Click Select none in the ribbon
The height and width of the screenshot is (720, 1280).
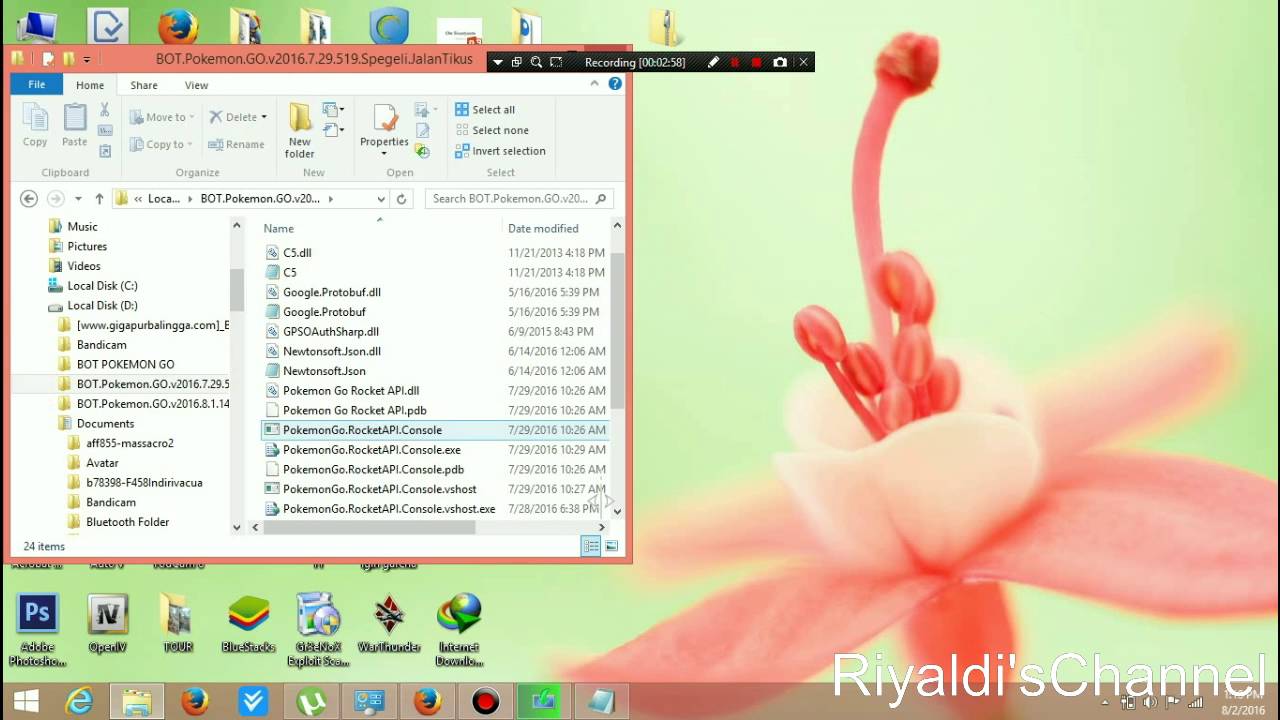point(492,130)
